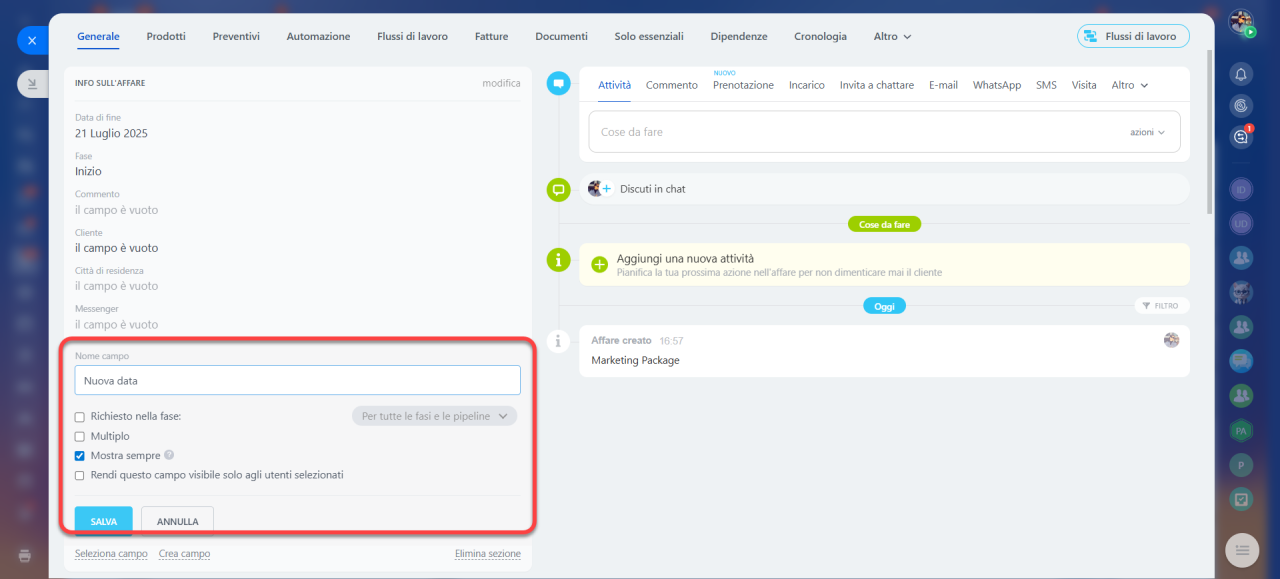Open the speech-bubble chat avatar in right sidebar

(1241, 361)
